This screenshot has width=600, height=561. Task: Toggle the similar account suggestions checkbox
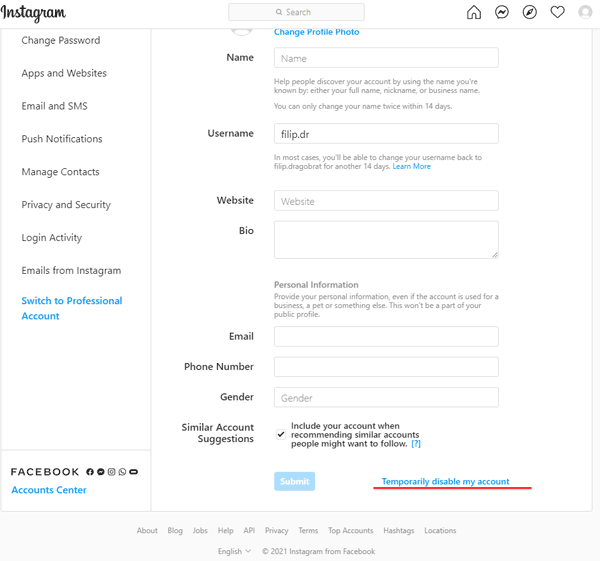(x=281, y=434)
